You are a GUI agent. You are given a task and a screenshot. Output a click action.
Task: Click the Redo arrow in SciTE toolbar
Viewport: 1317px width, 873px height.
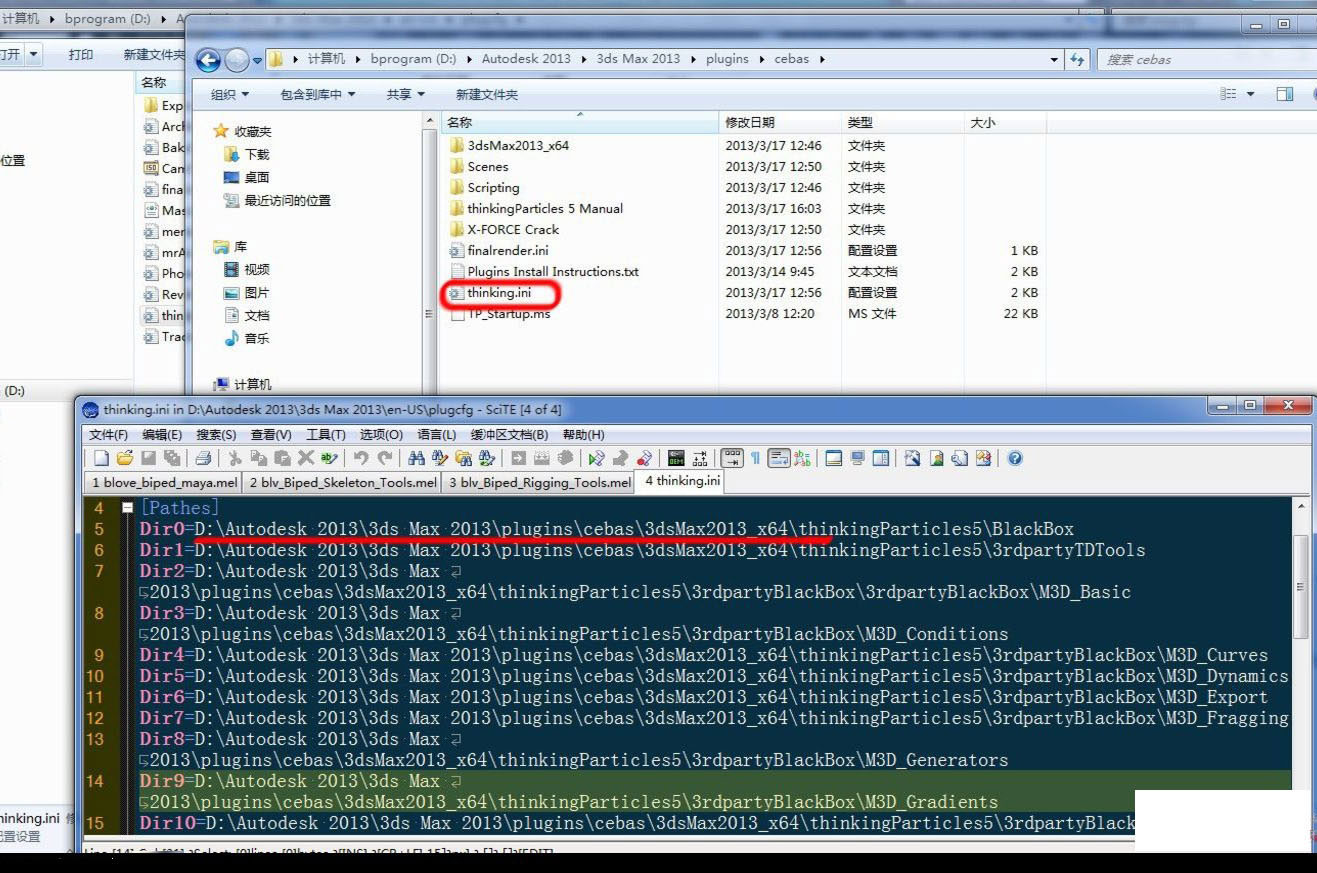pyautogui.click(x=385, y=458)
